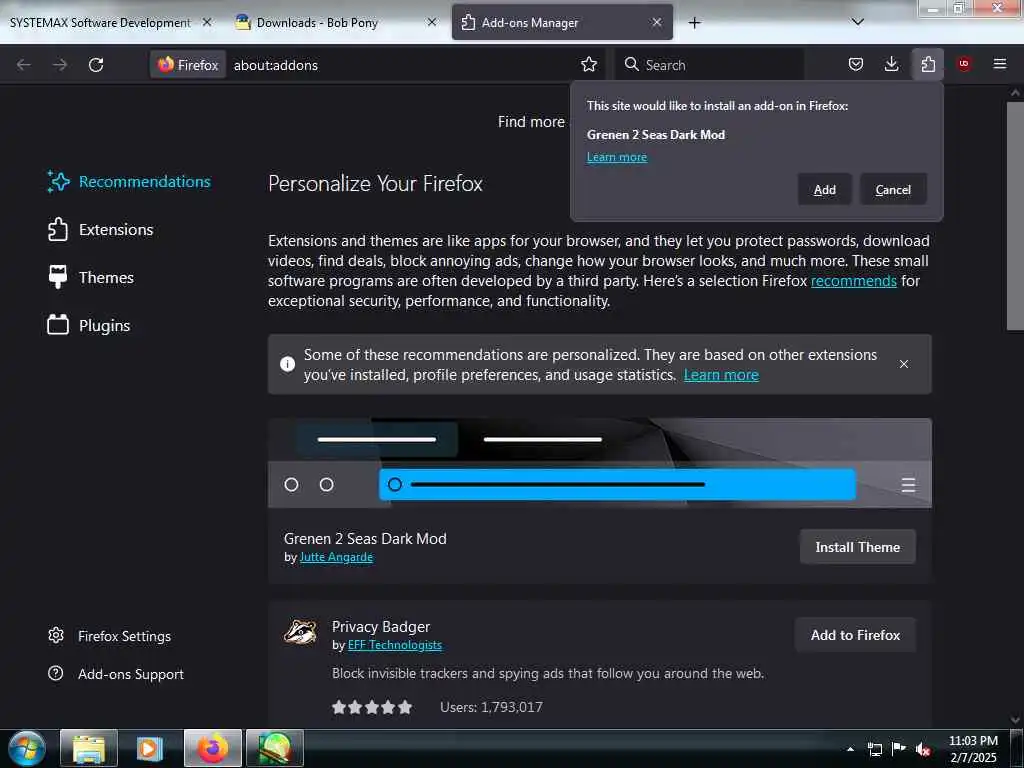1024x768 pixels.
Task: Click the green globe taskbar application icon
Action: point(275,748)
